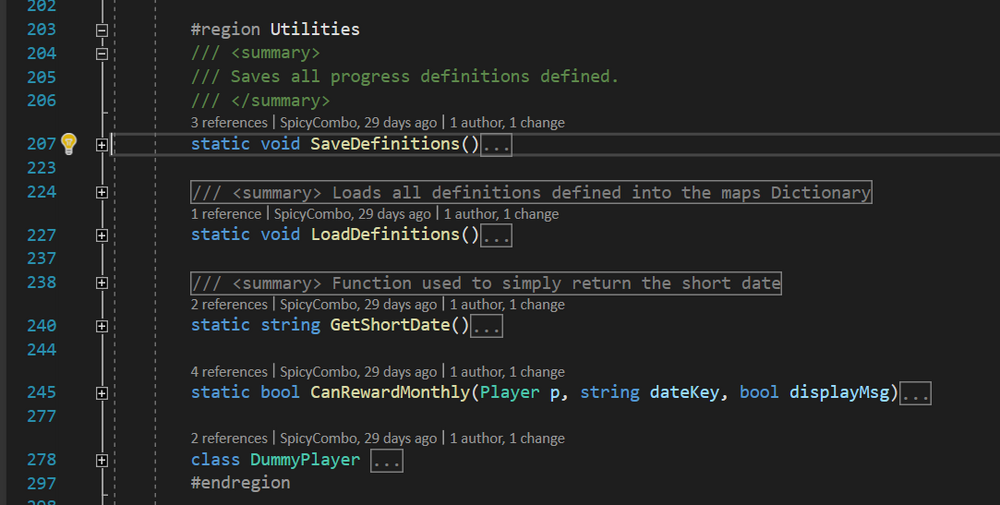The width and height of the screenshot is (1000, 505).
Task: Open the '4 references' CodeLens above CanRewardMonthly
Action: tap(229, 372)
